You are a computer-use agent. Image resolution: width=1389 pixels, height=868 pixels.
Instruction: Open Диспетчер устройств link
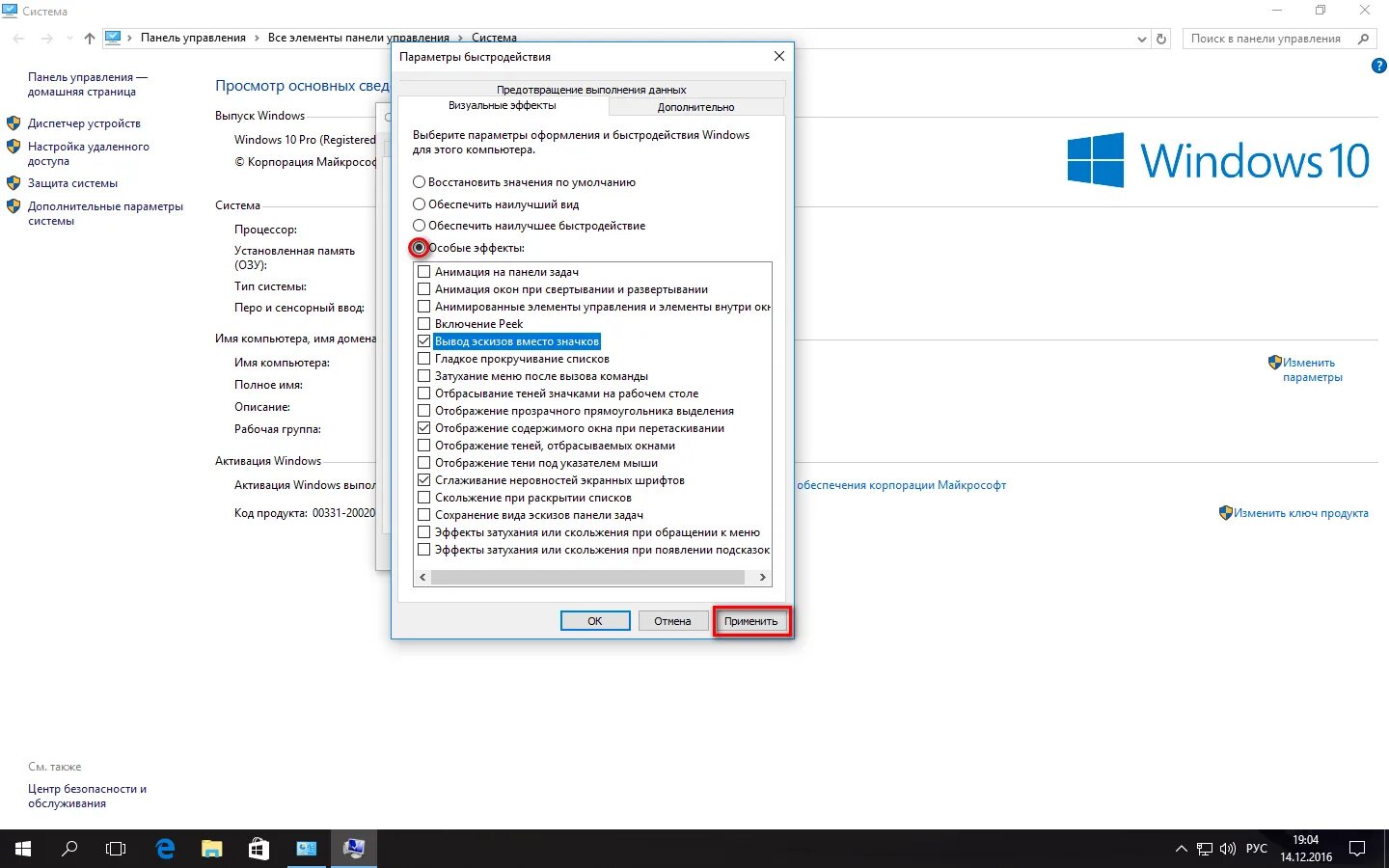84,123
